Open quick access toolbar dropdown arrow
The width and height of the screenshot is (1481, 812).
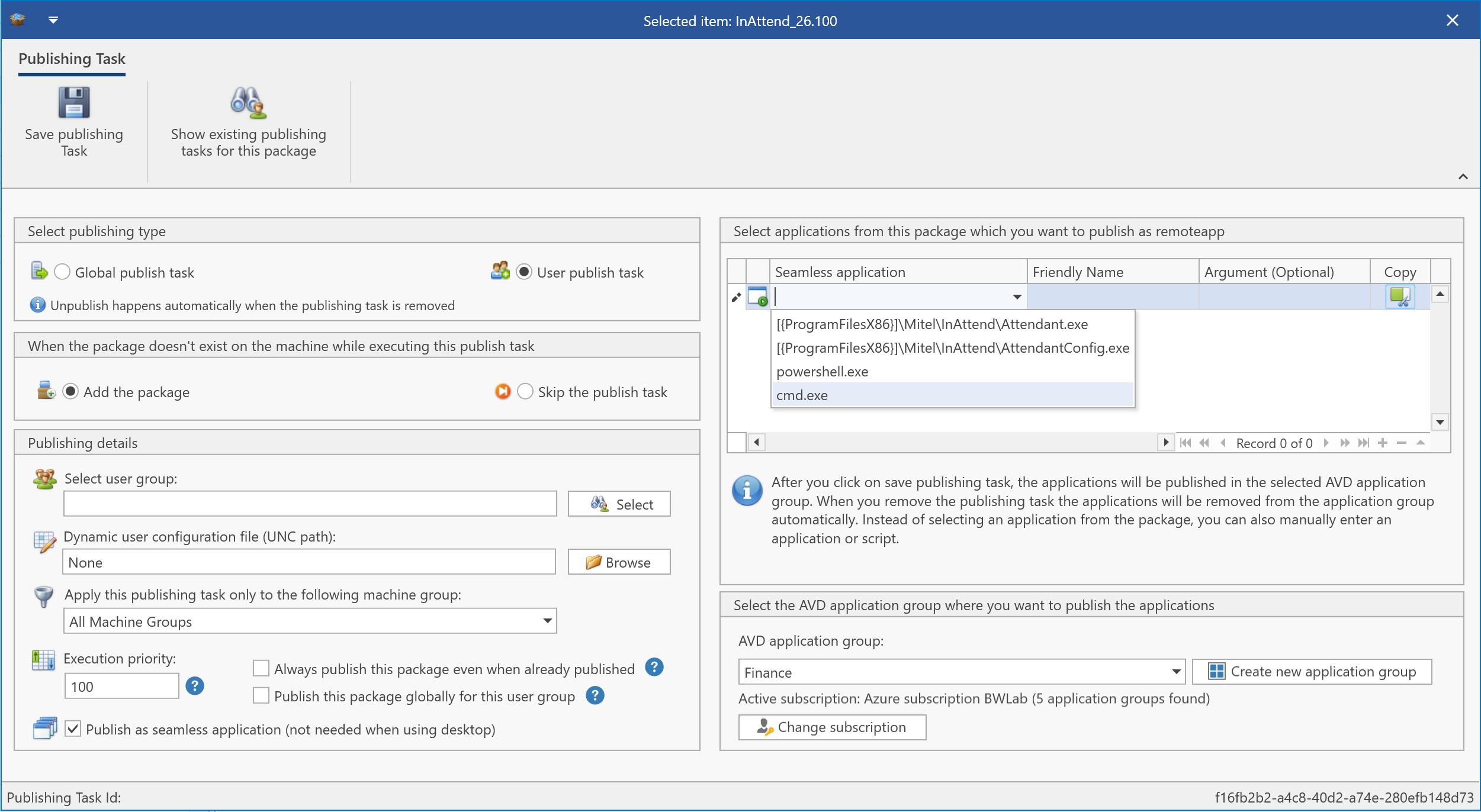53,20
